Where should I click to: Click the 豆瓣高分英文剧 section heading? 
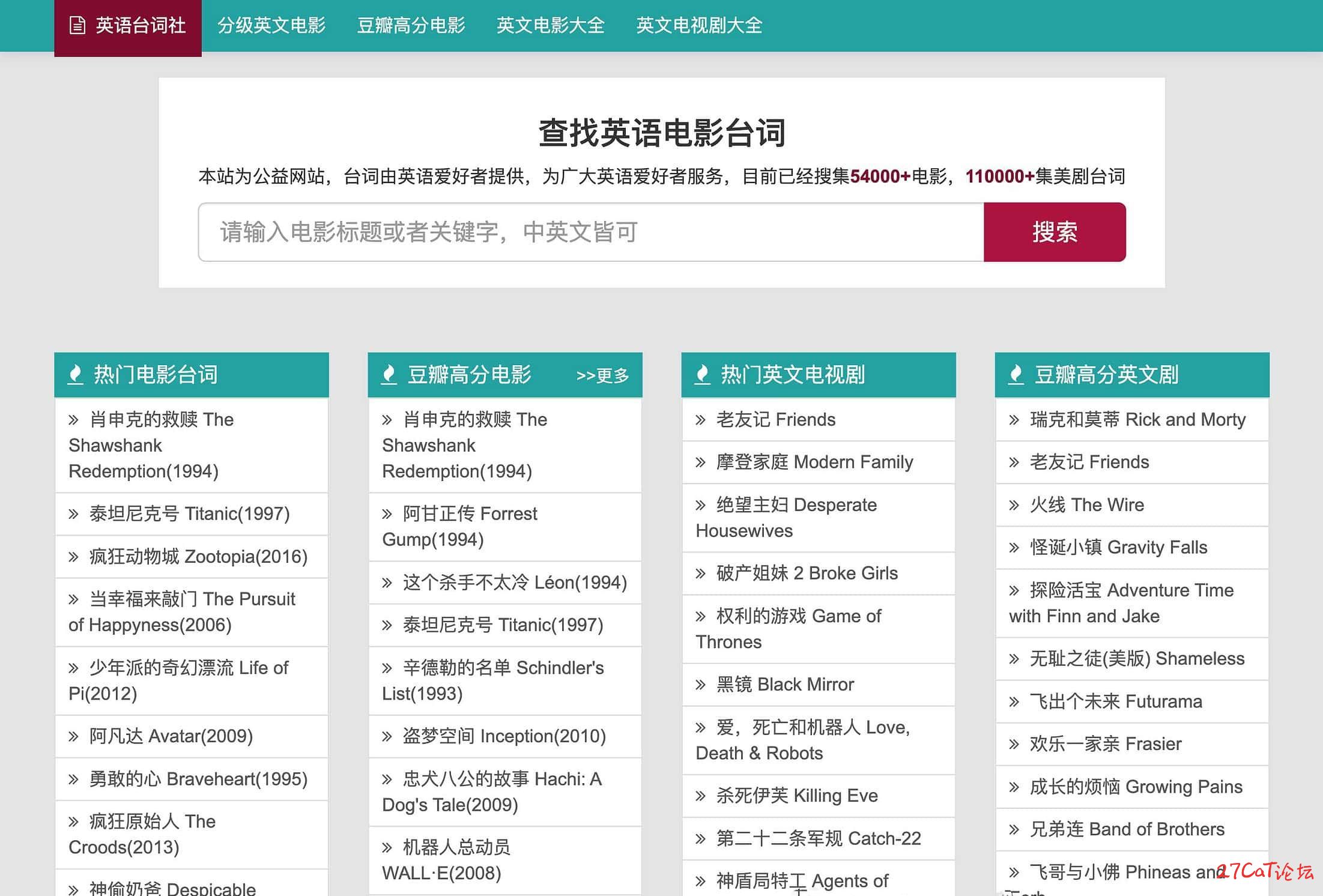click(x=1106, y=375)
